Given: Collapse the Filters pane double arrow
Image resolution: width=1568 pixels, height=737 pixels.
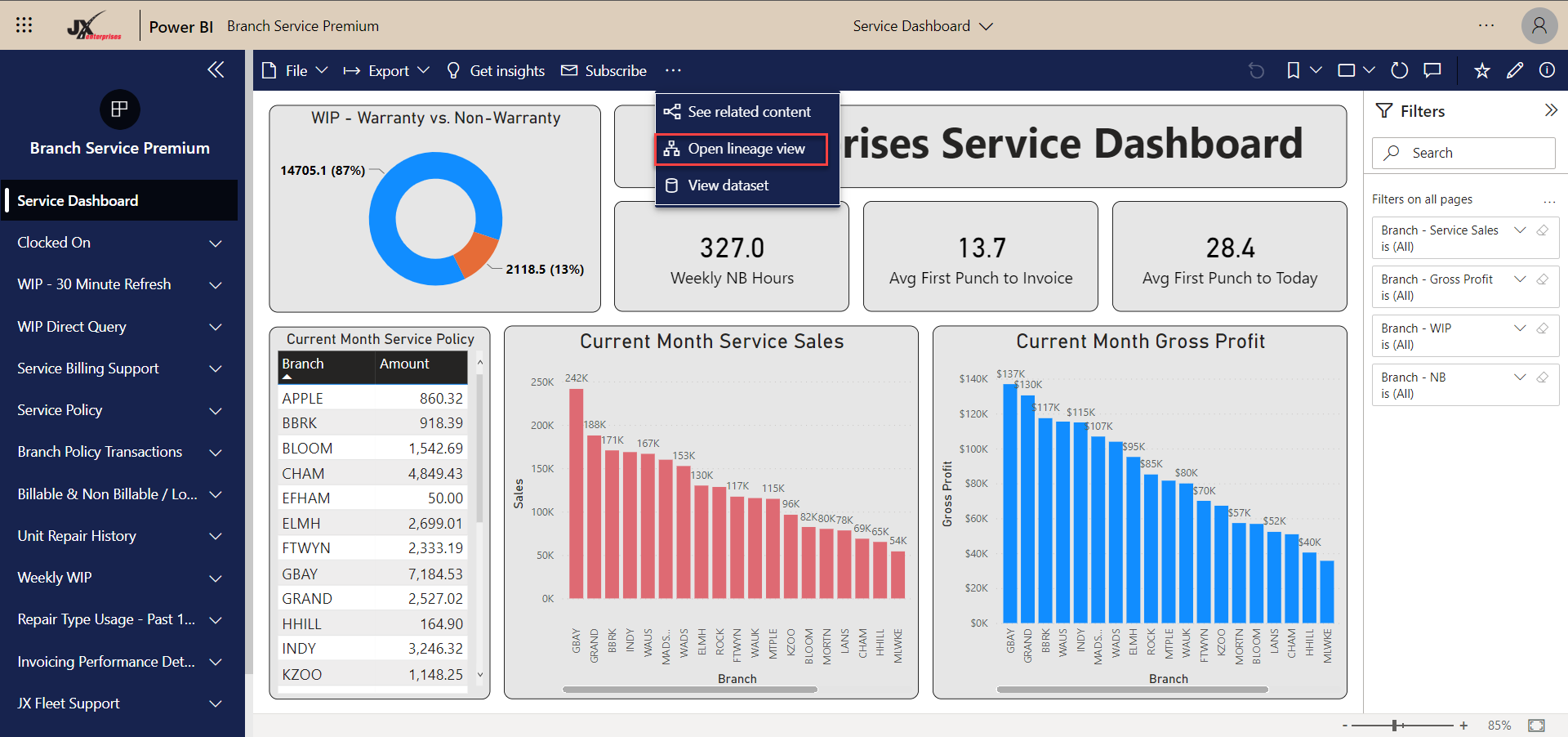Looking at the screenshot, I should 1551,110.
